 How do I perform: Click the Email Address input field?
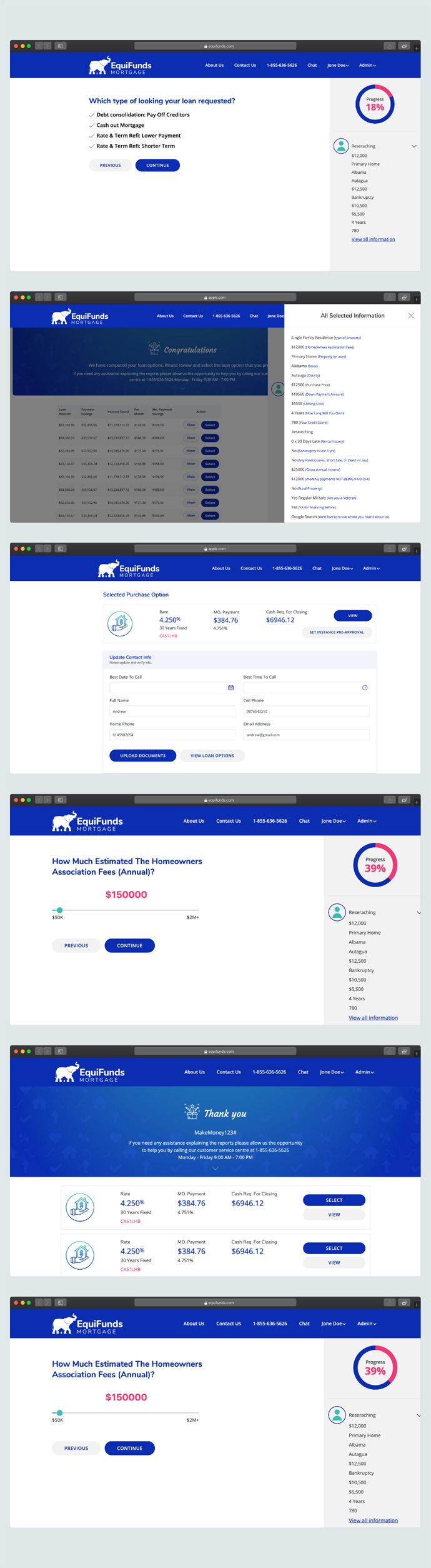click(306, 735)
